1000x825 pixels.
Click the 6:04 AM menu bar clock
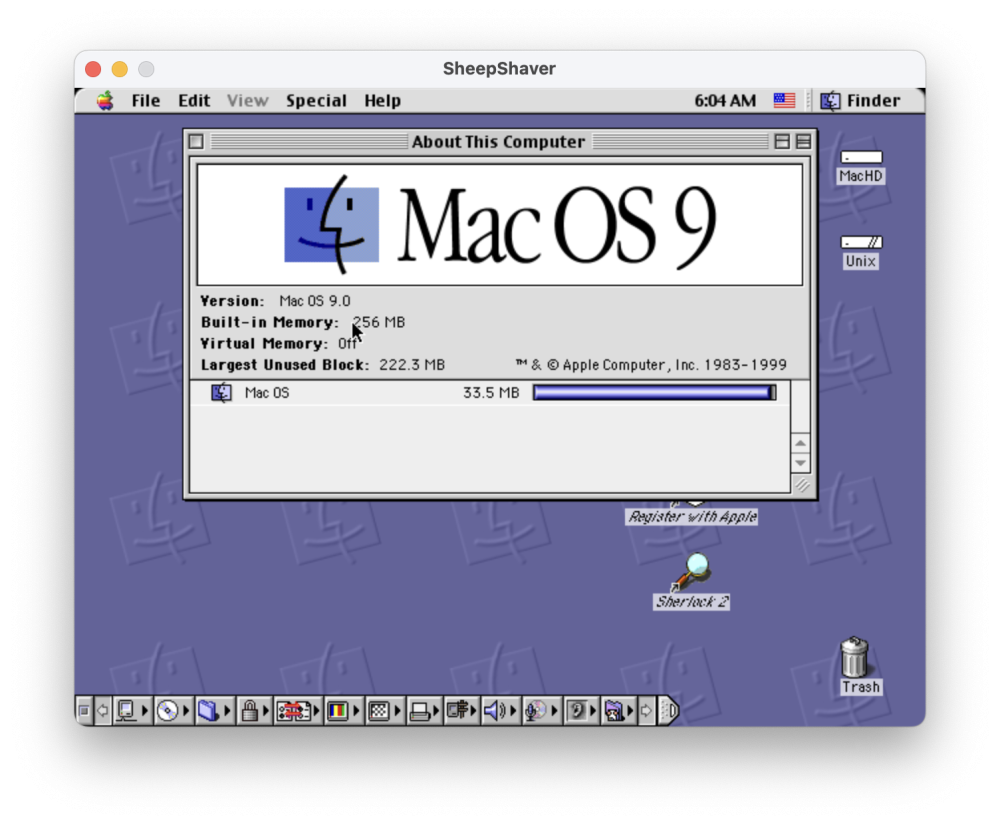(x=725, y=101)
